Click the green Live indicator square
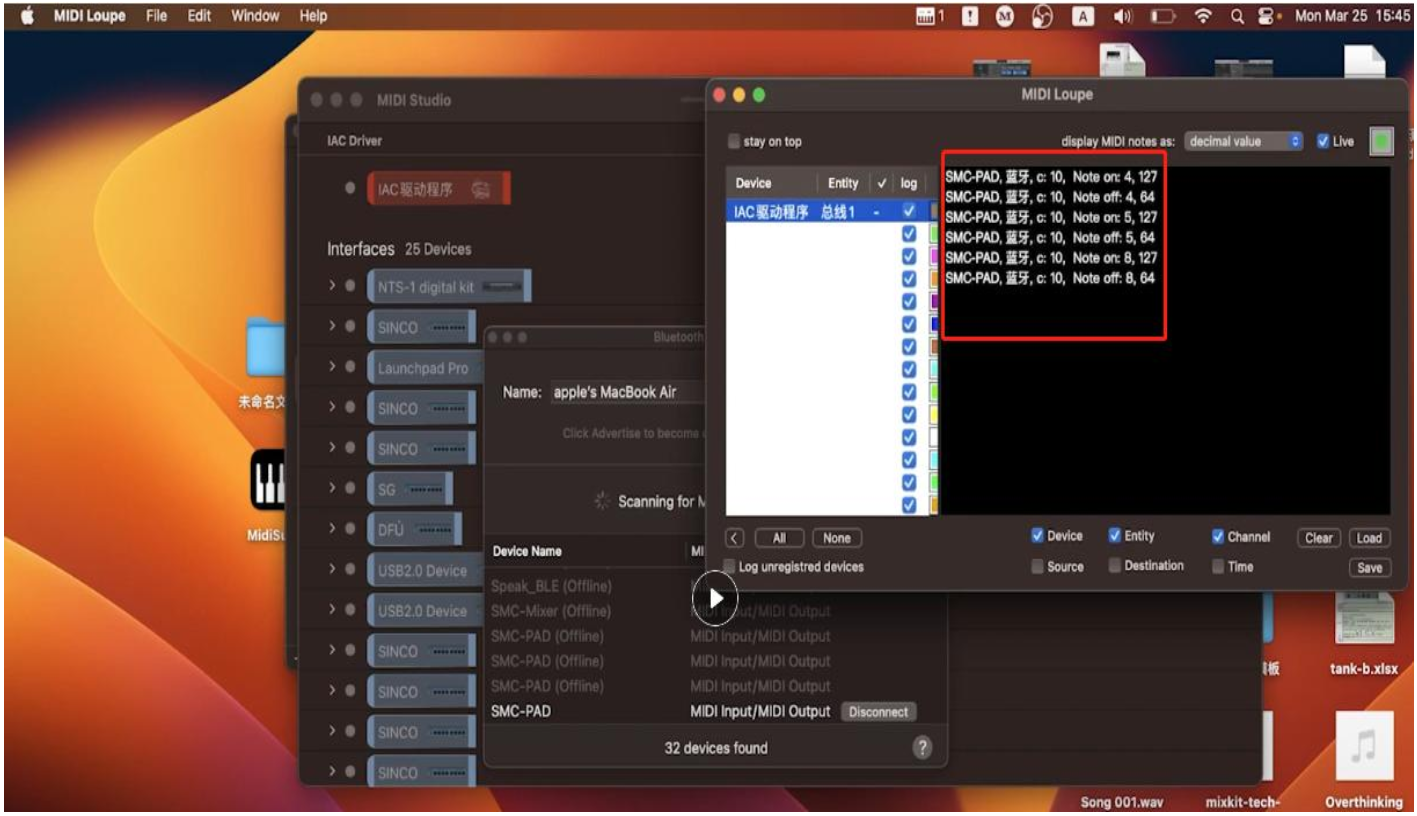 (x=1382, y=142)
